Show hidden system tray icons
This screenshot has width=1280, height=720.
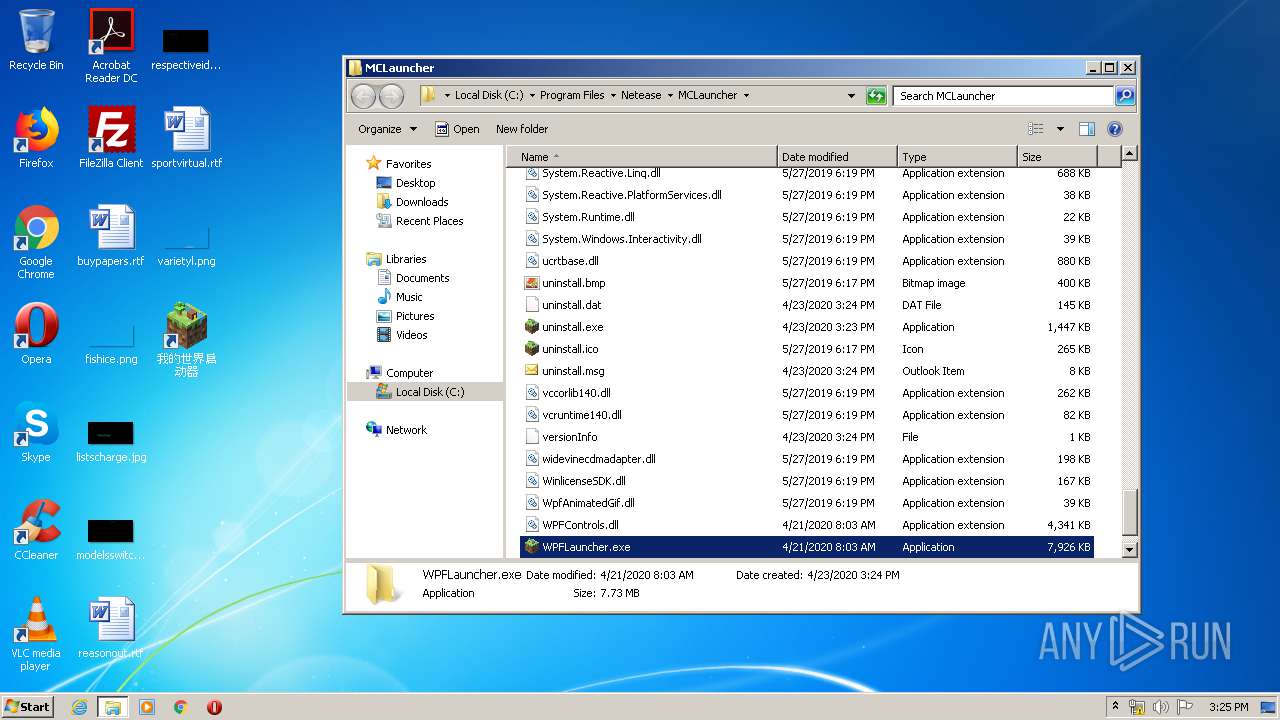coord(1115,707)
